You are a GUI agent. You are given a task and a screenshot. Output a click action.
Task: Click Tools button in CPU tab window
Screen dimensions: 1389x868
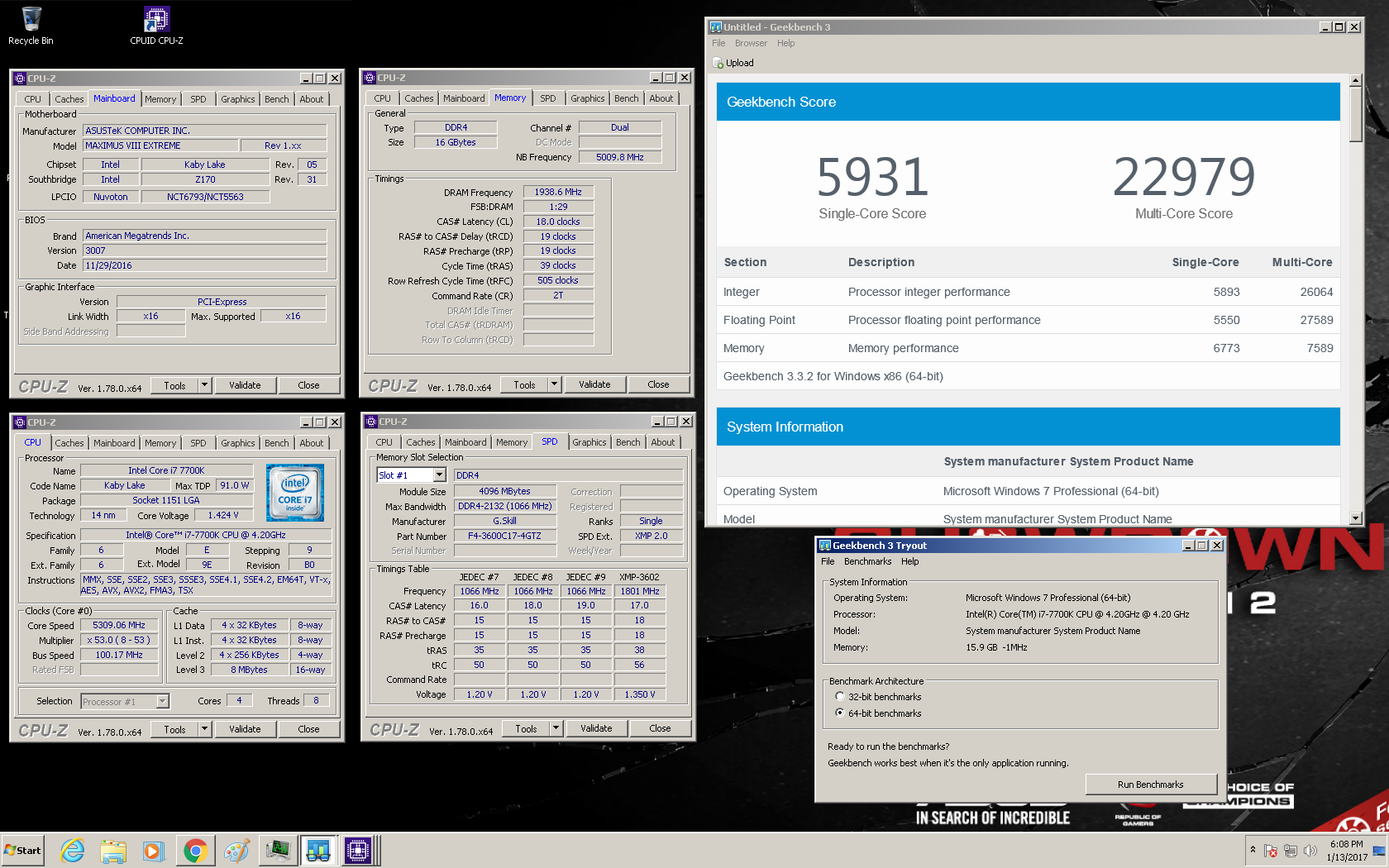point(174,729)
